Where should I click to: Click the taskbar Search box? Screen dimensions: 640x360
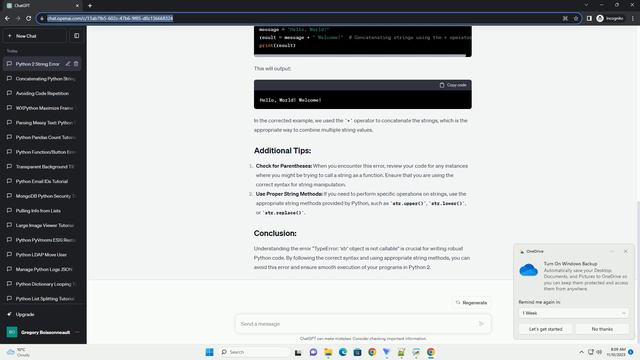(x=255, y=352)
